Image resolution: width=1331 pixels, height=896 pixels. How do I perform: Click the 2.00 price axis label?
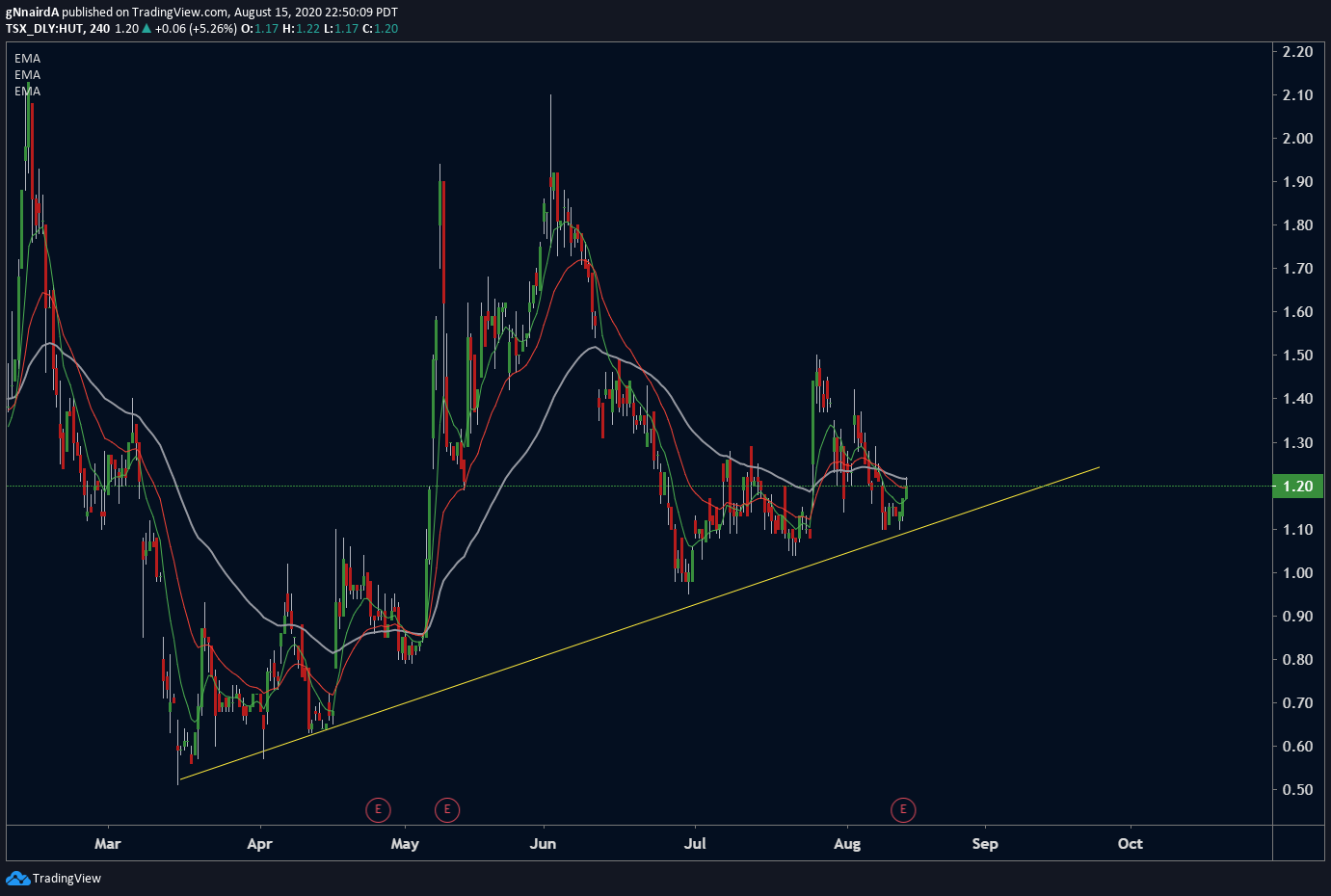point(1297,138)
